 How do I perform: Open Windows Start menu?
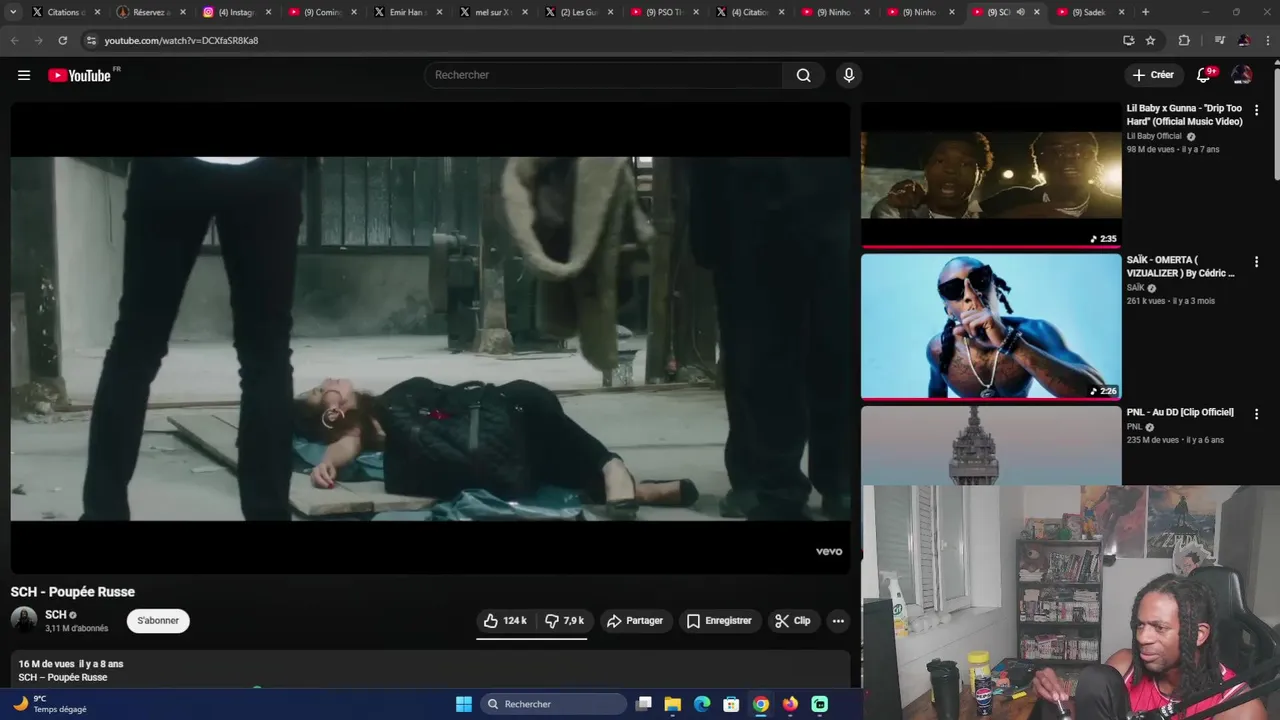[x=464, y=704]
